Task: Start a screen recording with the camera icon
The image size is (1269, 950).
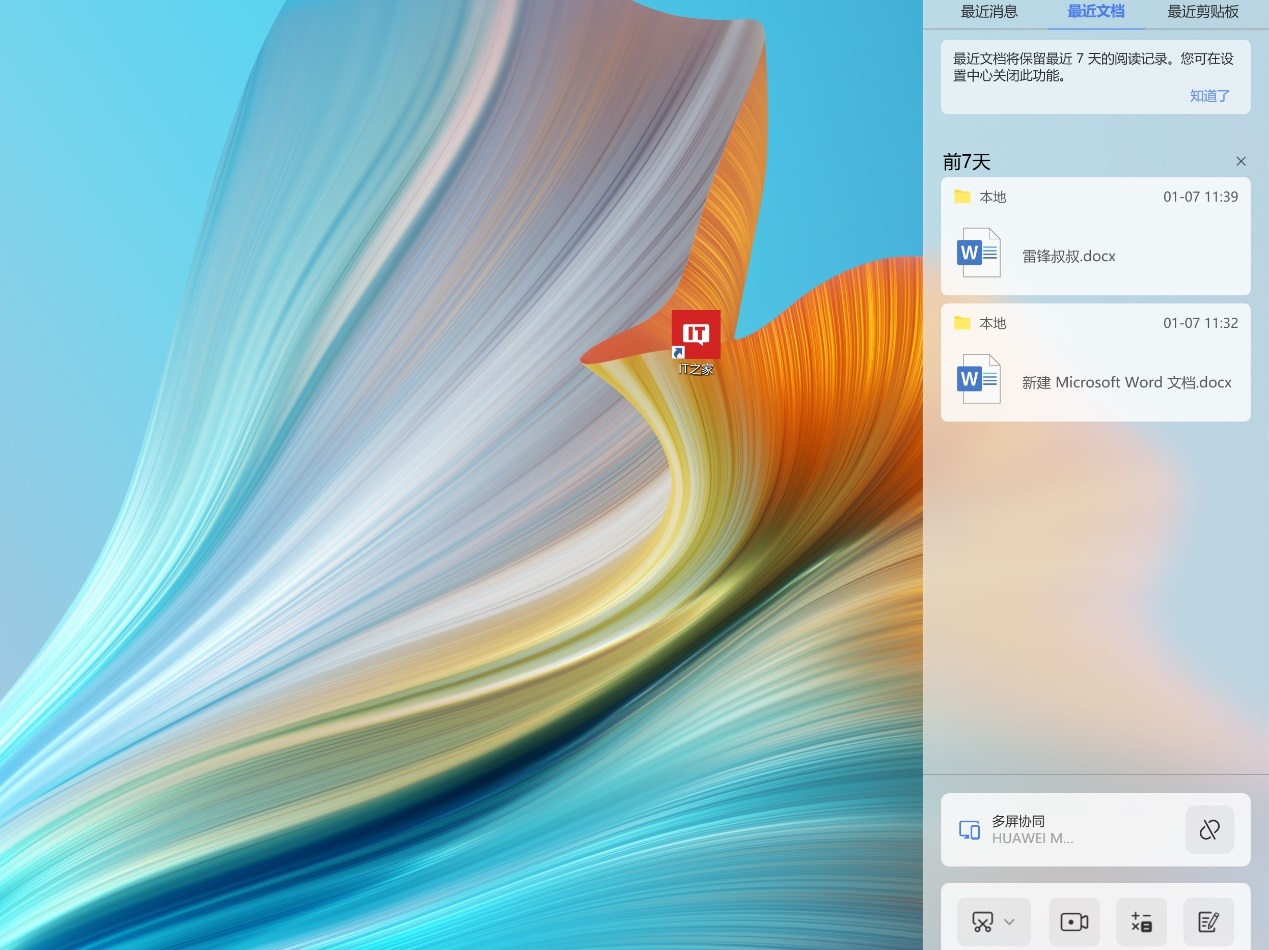Action: (x=1073, y=920)
